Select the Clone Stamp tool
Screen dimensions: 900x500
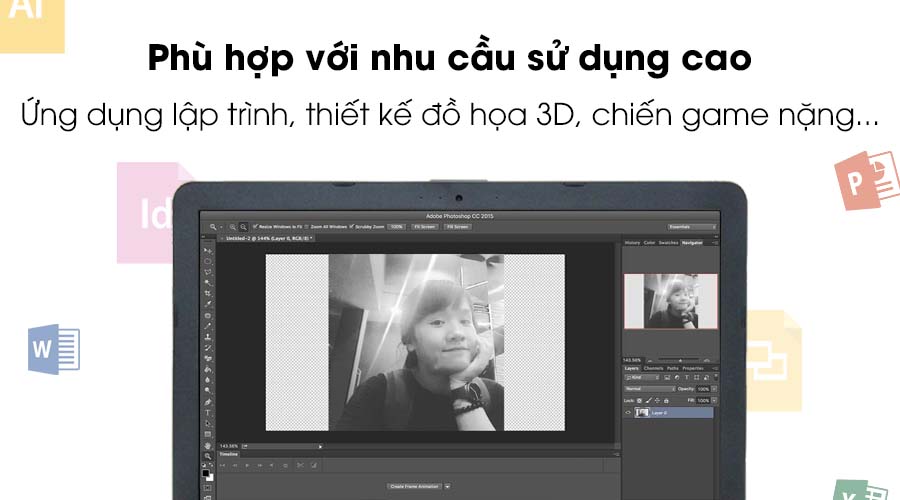tap(207, 337)
